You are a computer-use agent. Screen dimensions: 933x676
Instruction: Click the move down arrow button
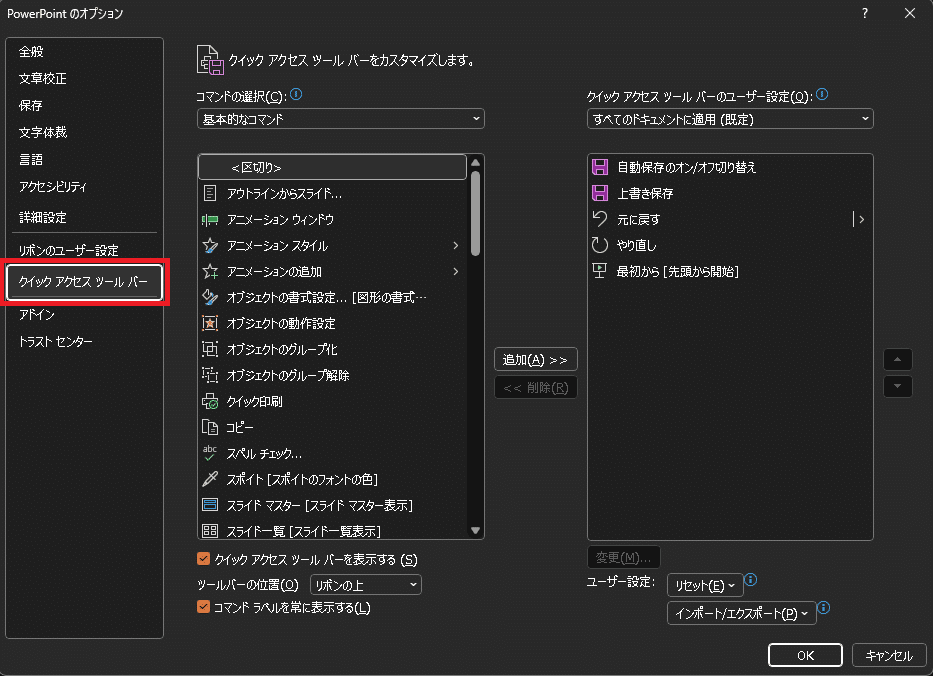(898, 386)
